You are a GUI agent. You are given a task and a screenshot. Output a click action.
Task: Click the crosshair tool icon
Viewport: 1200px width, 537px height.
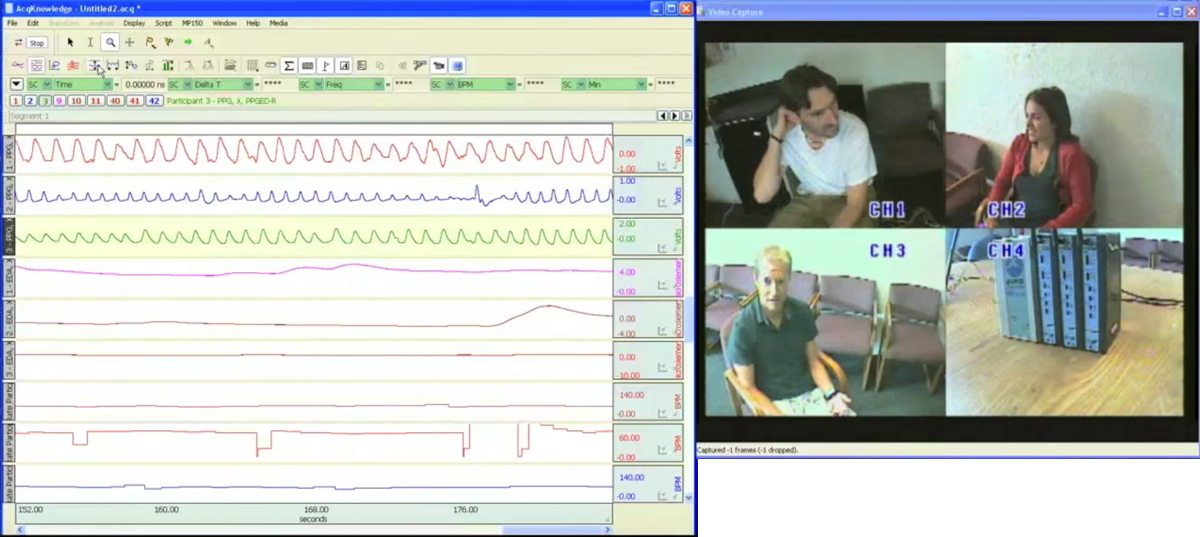[129, 43]
